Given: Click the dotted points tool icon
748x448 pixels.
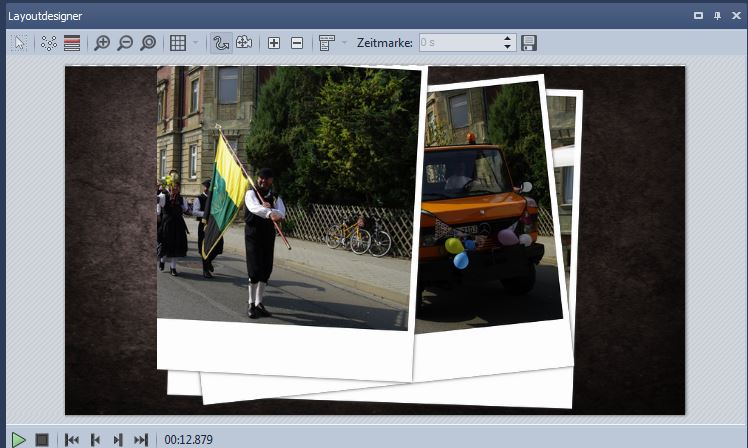Looking at the screenshot, I should [49, 43].
